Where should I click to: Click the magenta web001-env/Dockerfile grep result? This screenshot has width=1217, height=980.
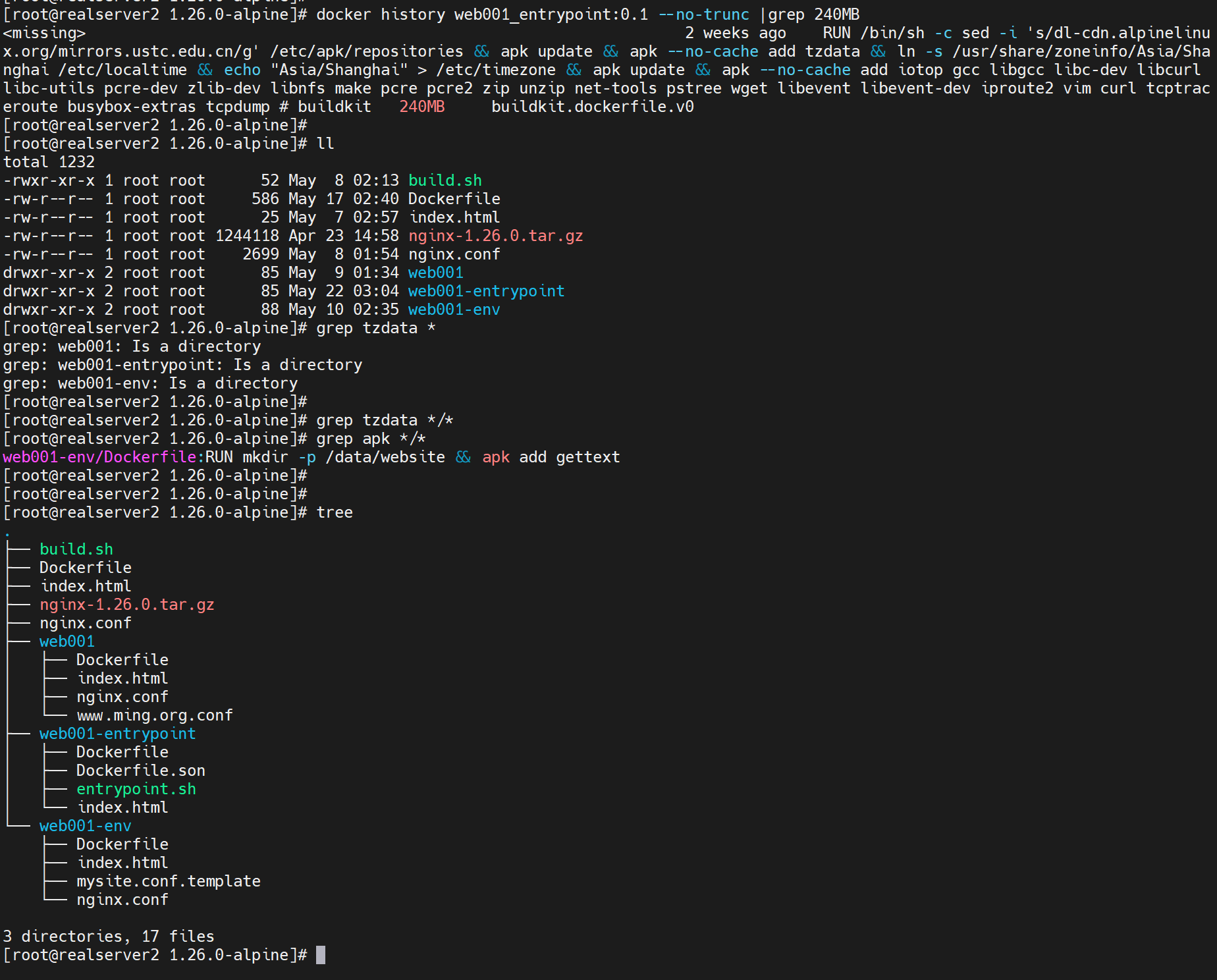pyautogui.click(x=99, y=457)
